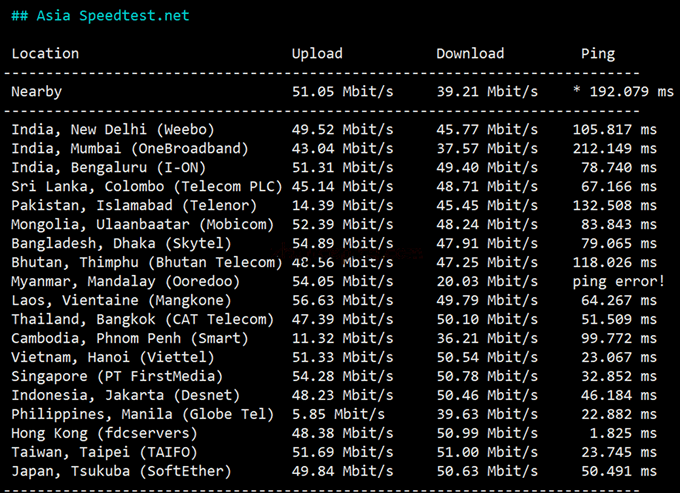Click Sri Lanka, Colombo (Telecom PLC) text

[x=146, y=187]
